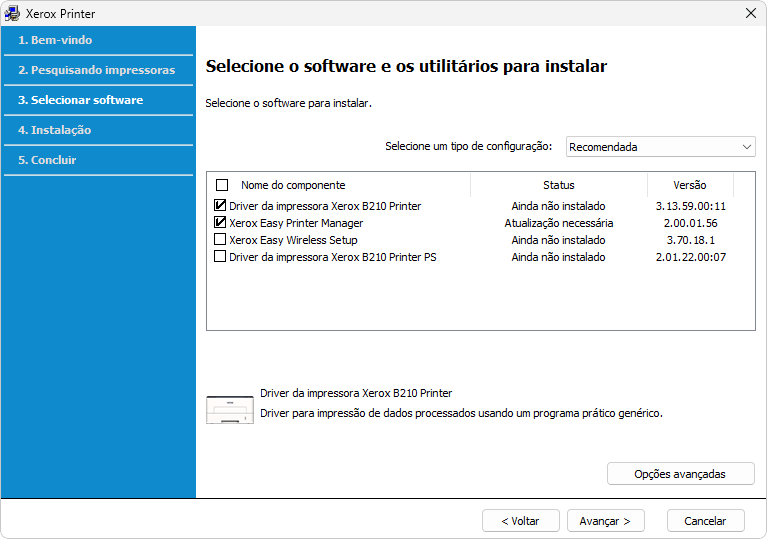Click the Atualização necessária status cell
This screenshot has width=767, height=539.
[559, 223]
